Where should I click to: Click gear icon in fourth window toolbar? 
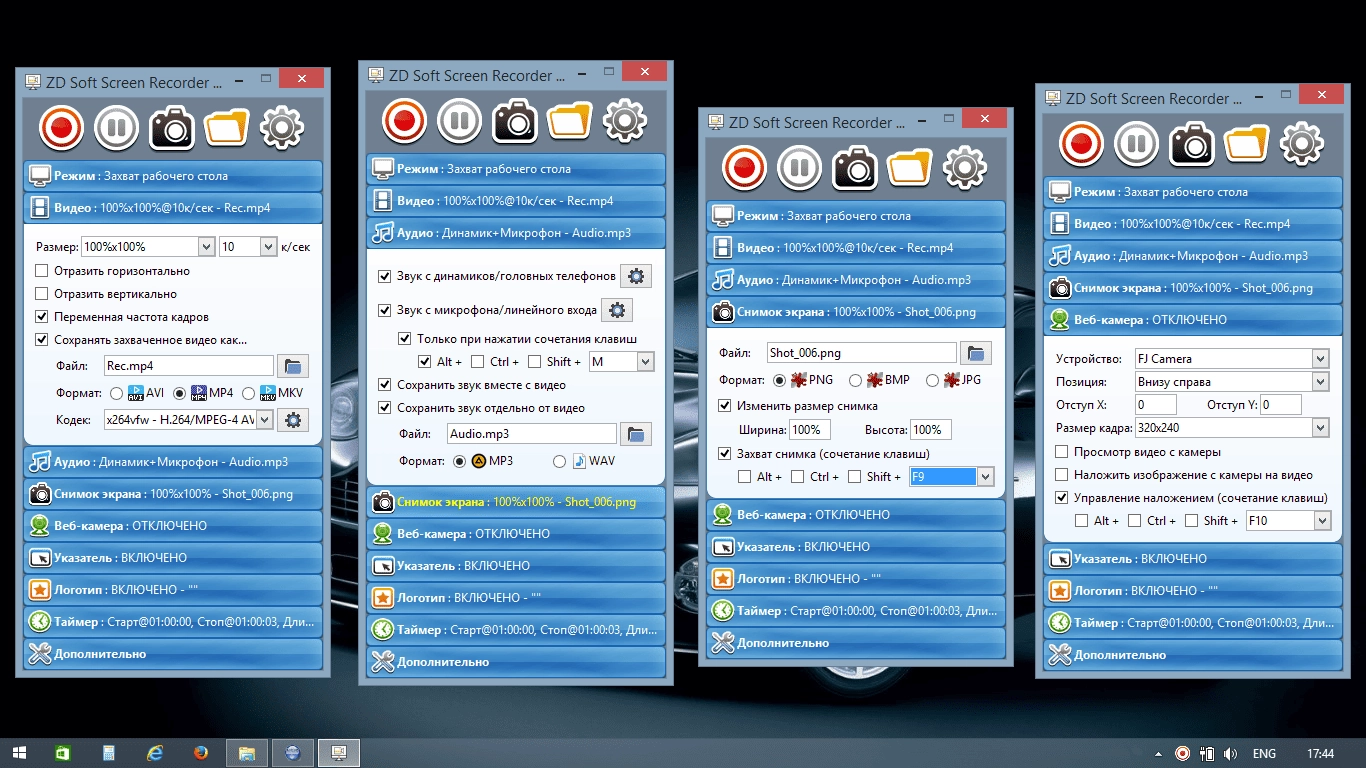(1302, 144)
